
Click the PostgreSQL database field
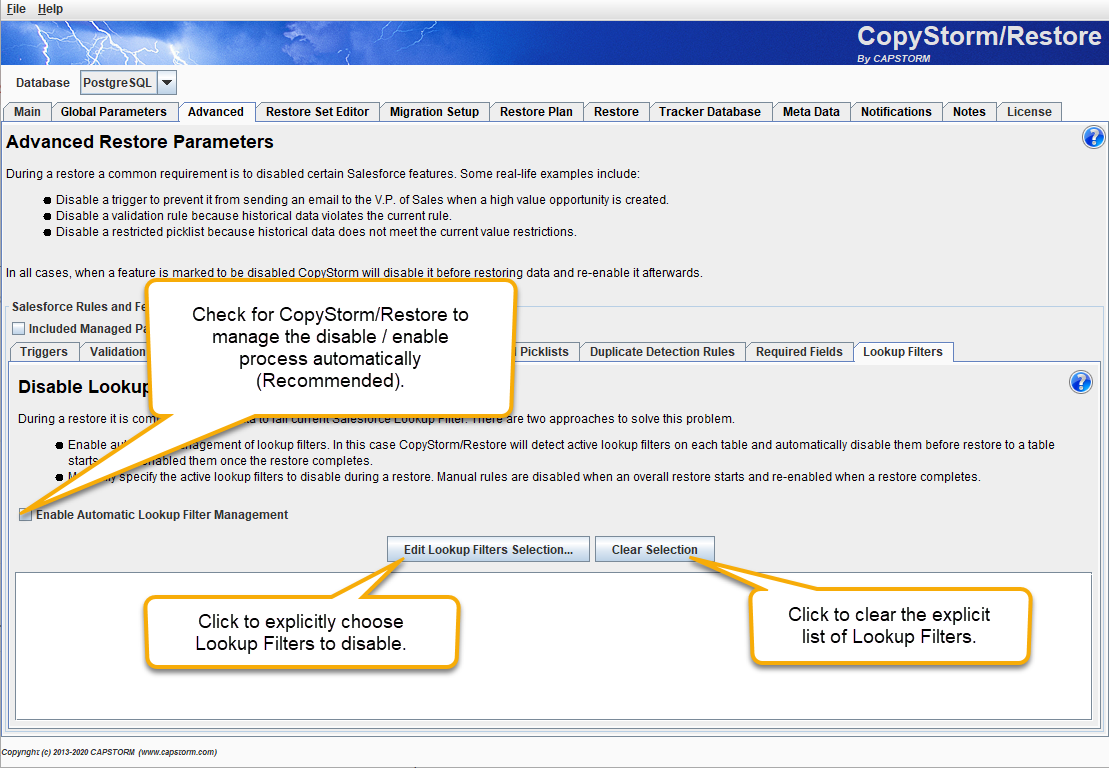coord(119,83)
